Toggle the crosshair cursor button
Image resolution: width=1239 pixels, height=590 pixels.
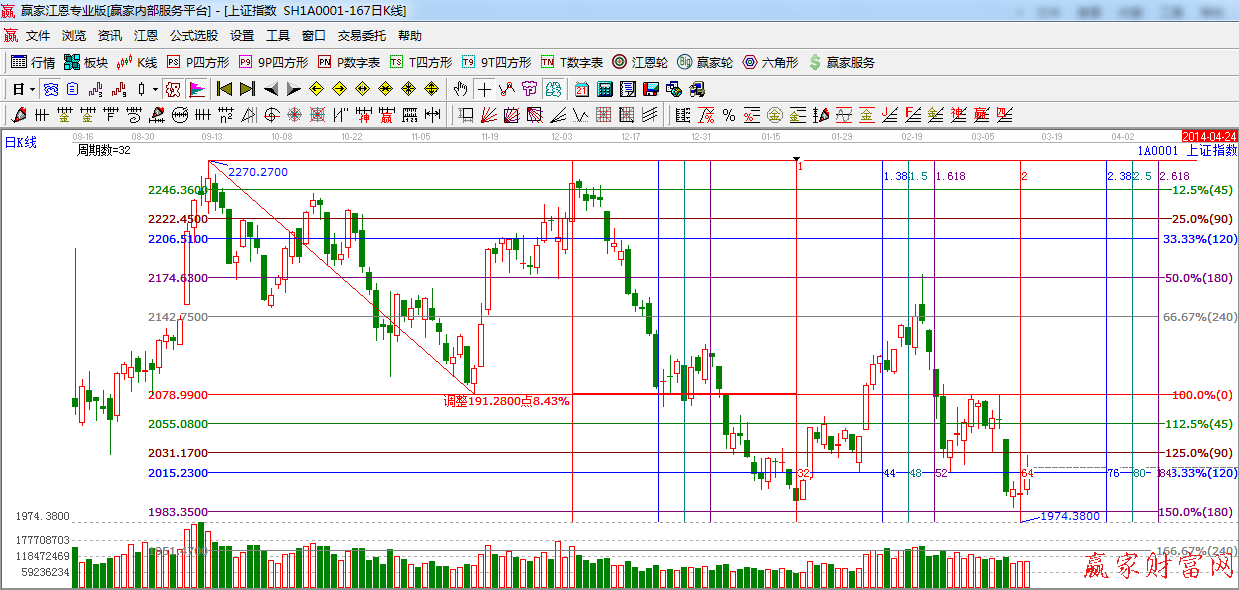coord(484,89)
